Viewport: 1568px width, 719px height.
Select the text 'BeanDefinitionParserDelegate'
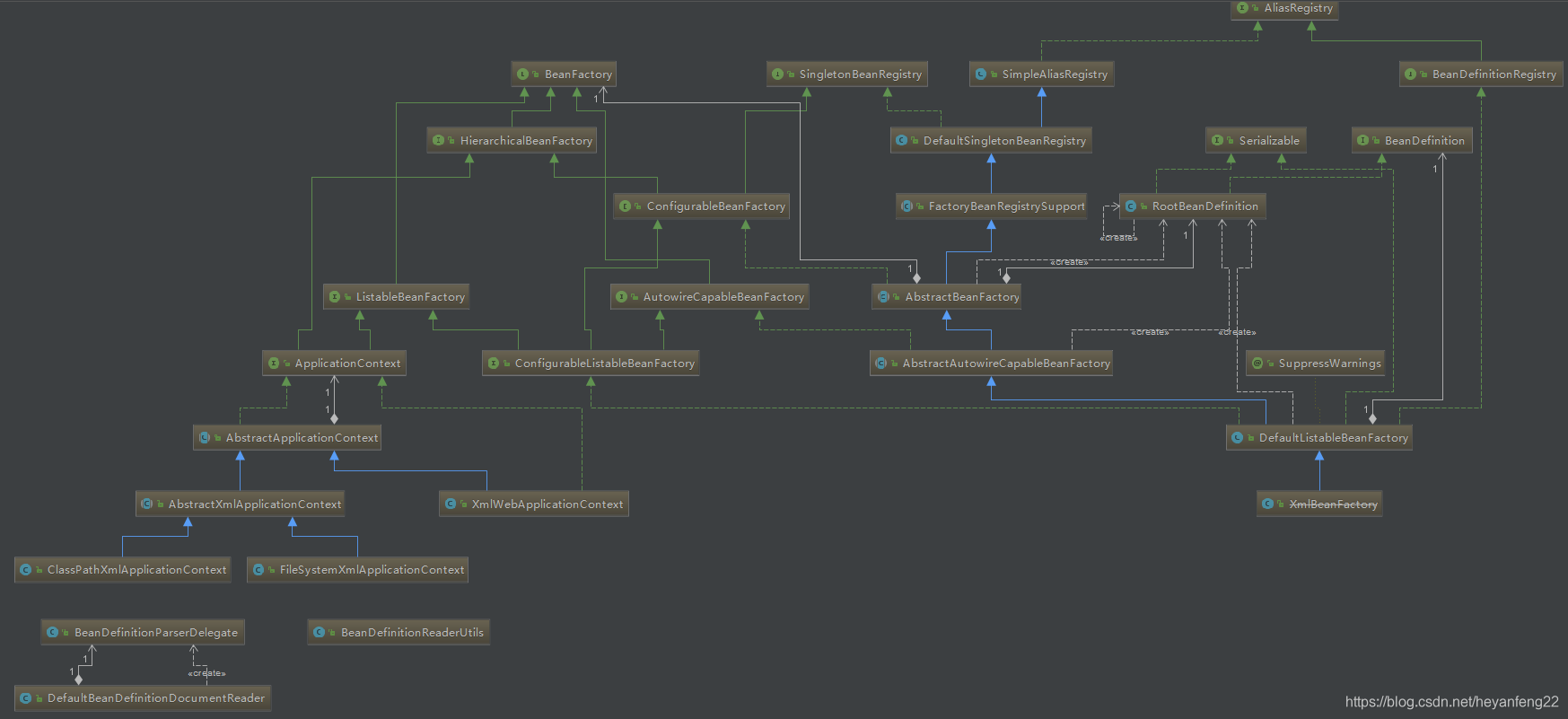click(156, 633)
